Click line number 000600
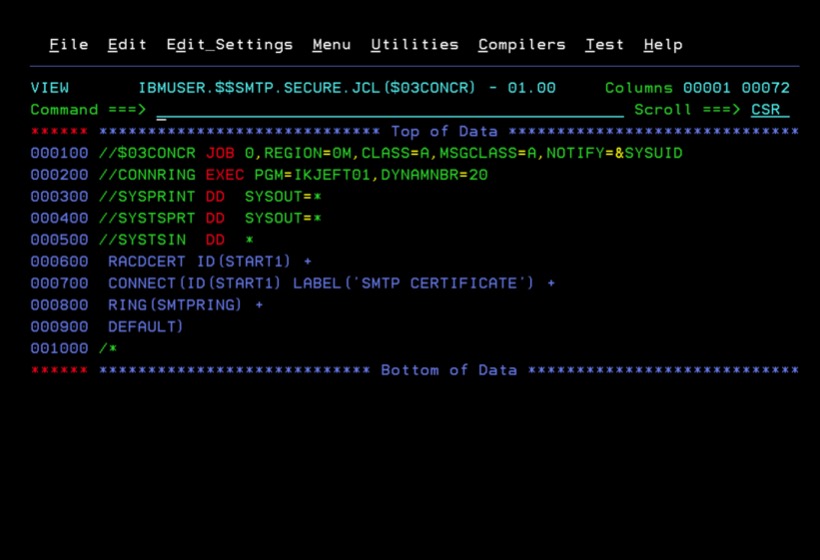Screen dimensions: 820x560 pyautogui.click(x=59, y=262)
